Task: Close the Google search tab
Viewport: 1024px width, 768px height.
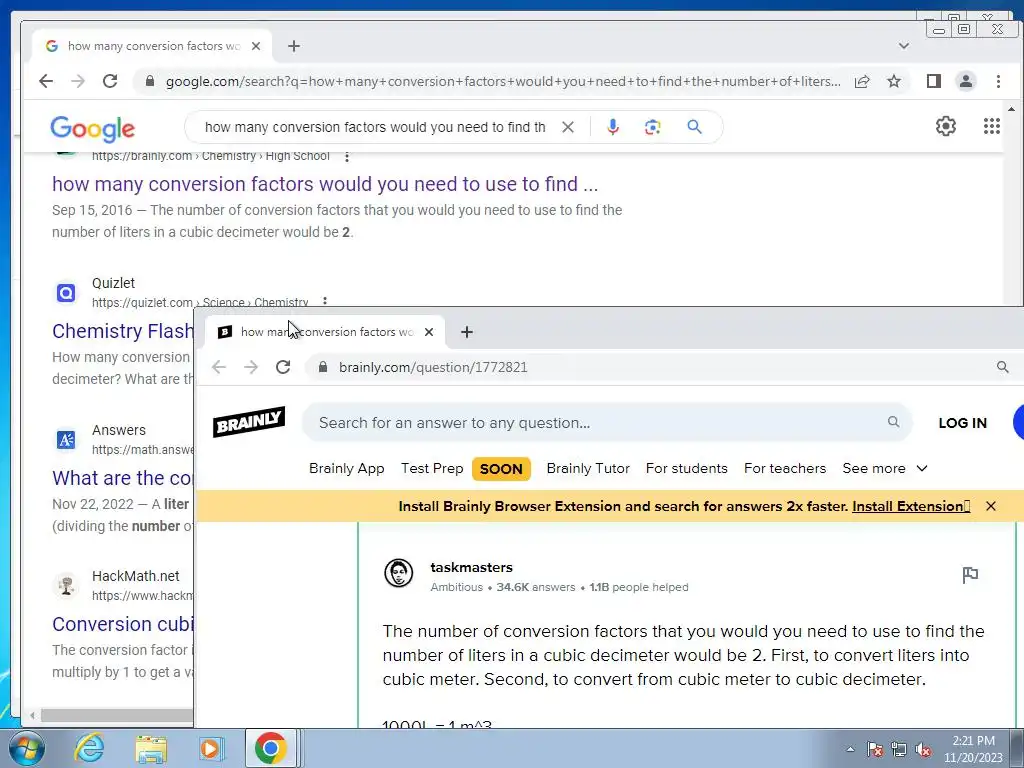Action: [x=256, y=46]
